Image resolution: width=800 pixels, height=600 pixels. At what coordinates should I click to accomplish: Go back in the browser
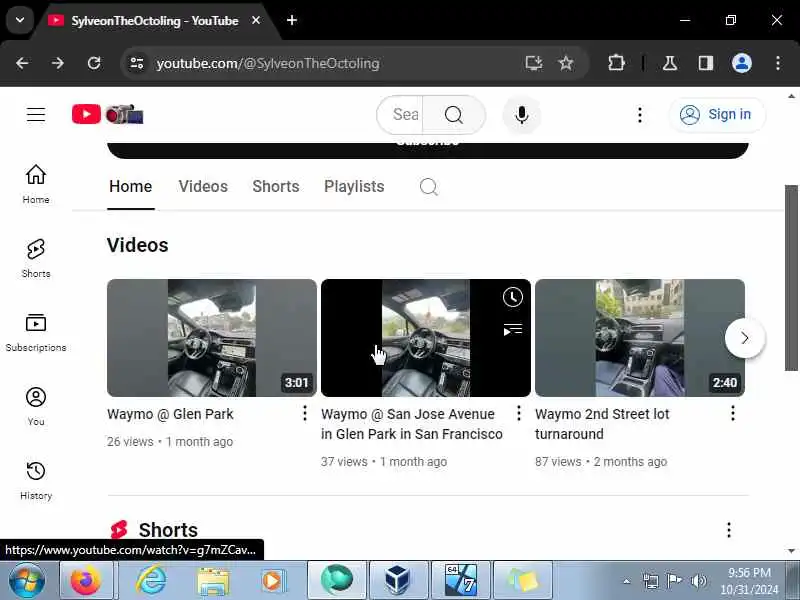click(x=22, y=63)
